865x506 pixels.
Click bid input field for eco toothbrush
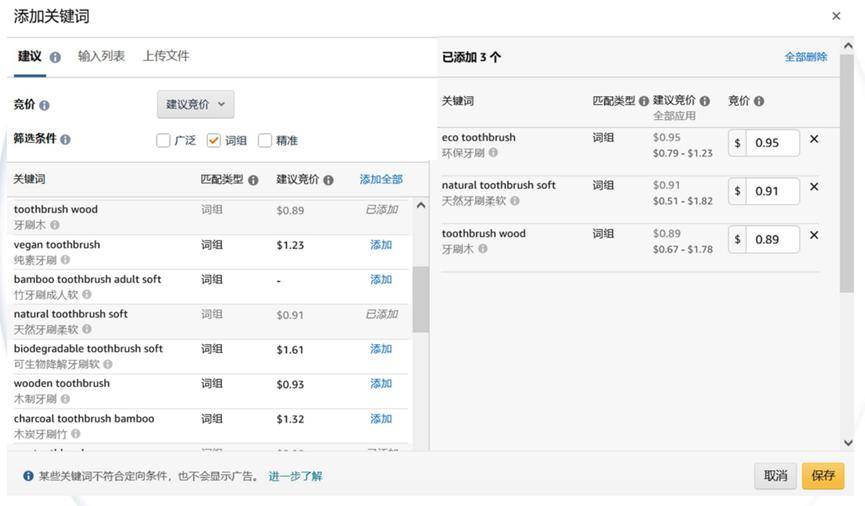point(774,143)
